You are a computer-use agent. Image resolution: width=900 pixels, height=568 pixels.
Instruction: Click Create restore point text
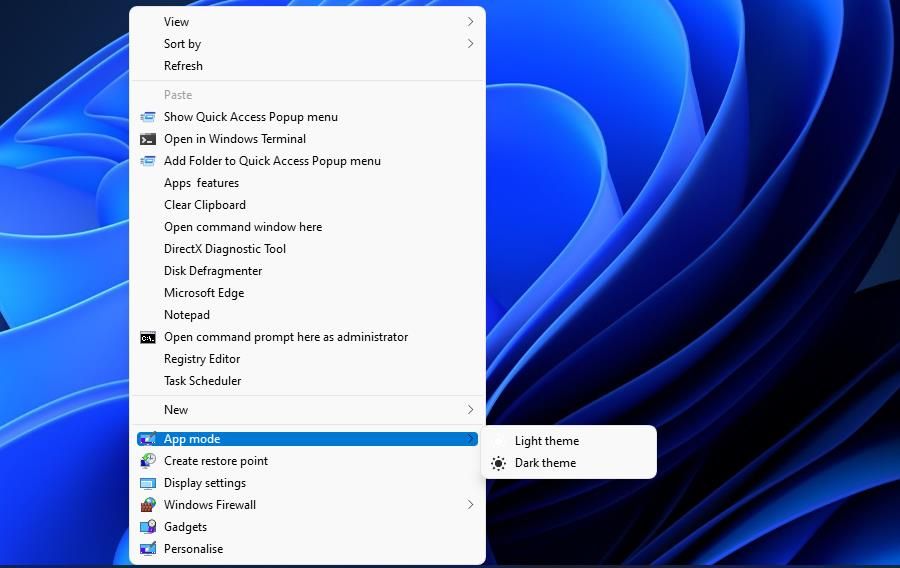(216, 461)
